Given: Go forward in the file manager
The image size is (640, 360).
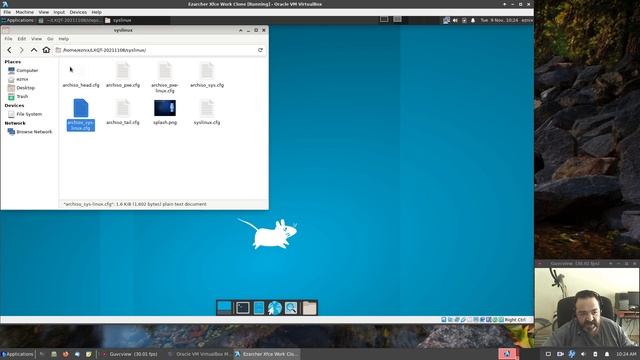Looking at the screenshot, I should [21, 50].
